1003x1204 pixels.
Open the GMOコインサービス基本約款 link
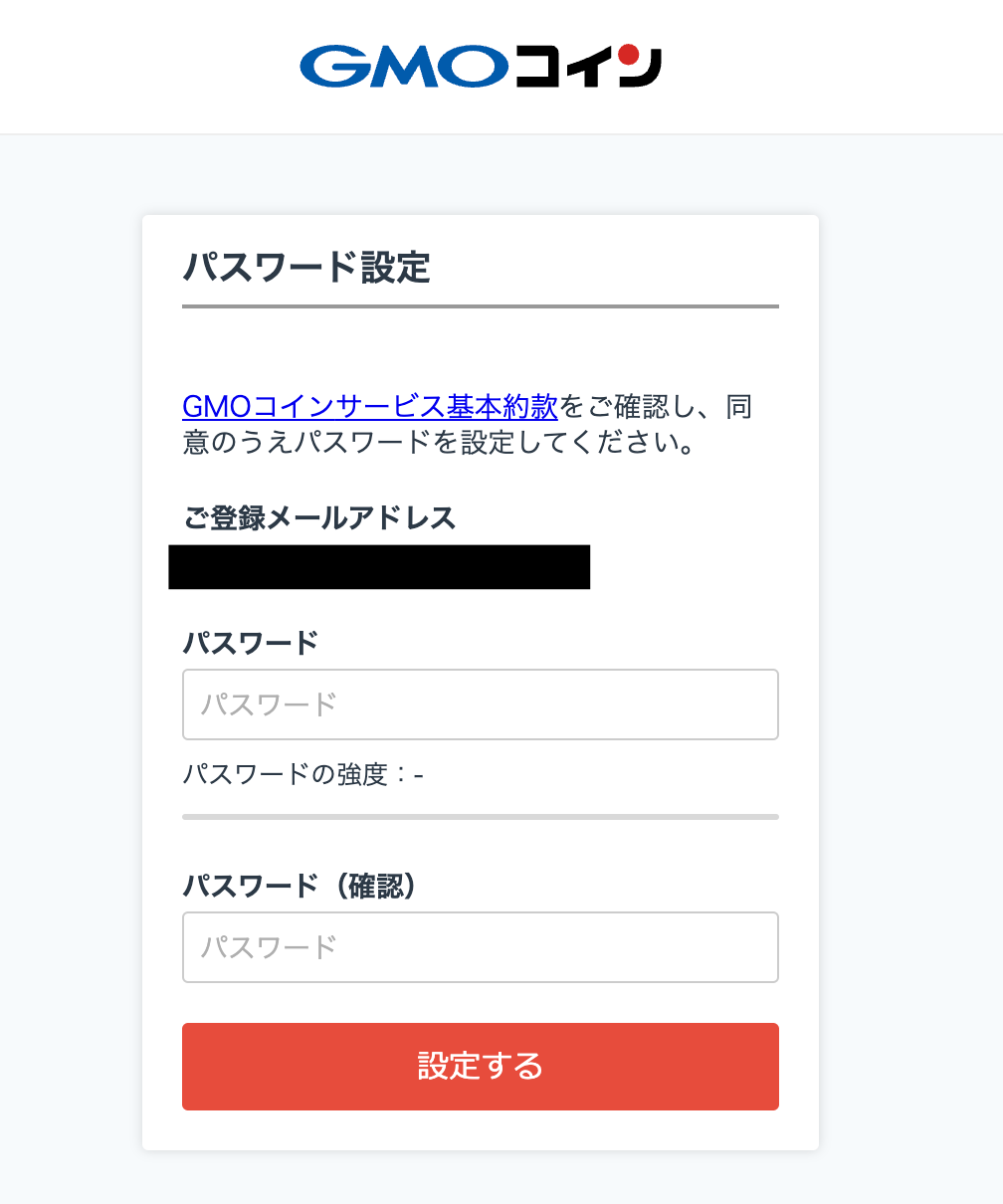370,406
